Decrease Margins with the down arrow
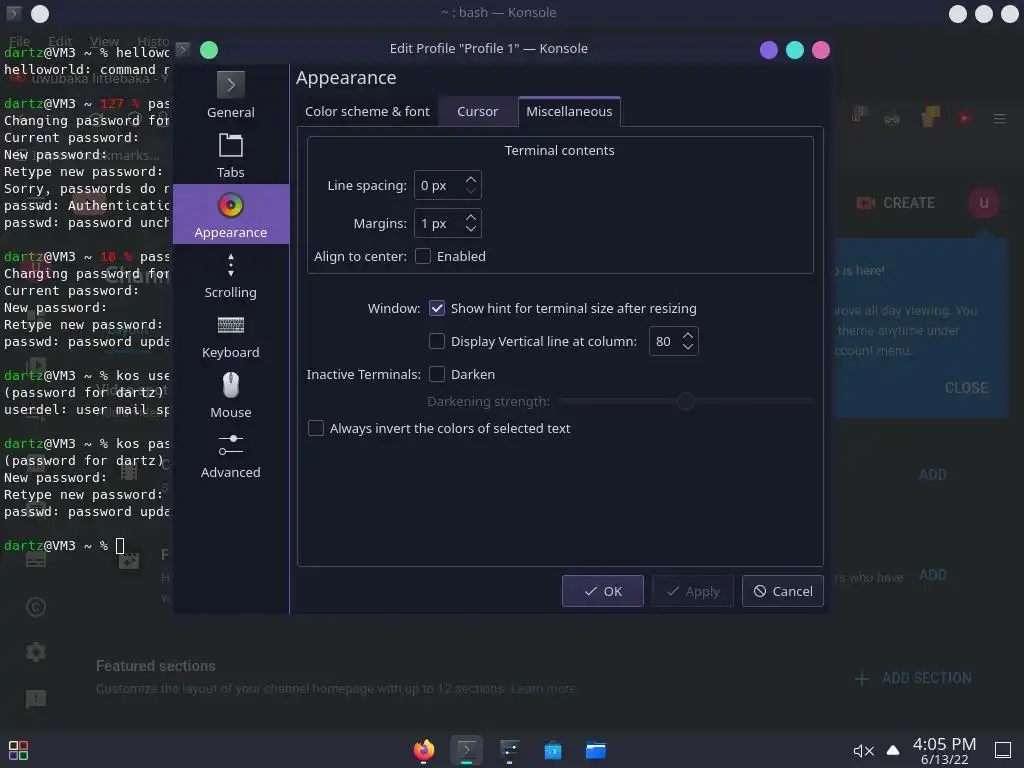Image resolution: width=1024 pixels, height=768 pixels. point(471,229)
